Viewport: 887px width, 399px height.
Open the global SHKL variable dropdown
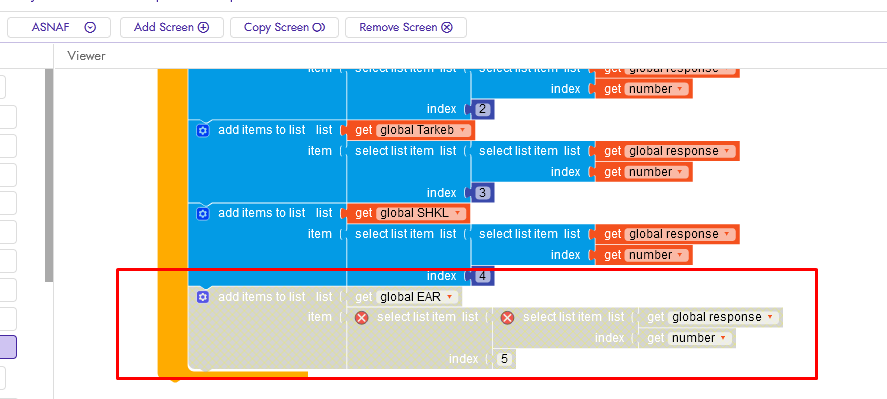click(x=420, y=213)
